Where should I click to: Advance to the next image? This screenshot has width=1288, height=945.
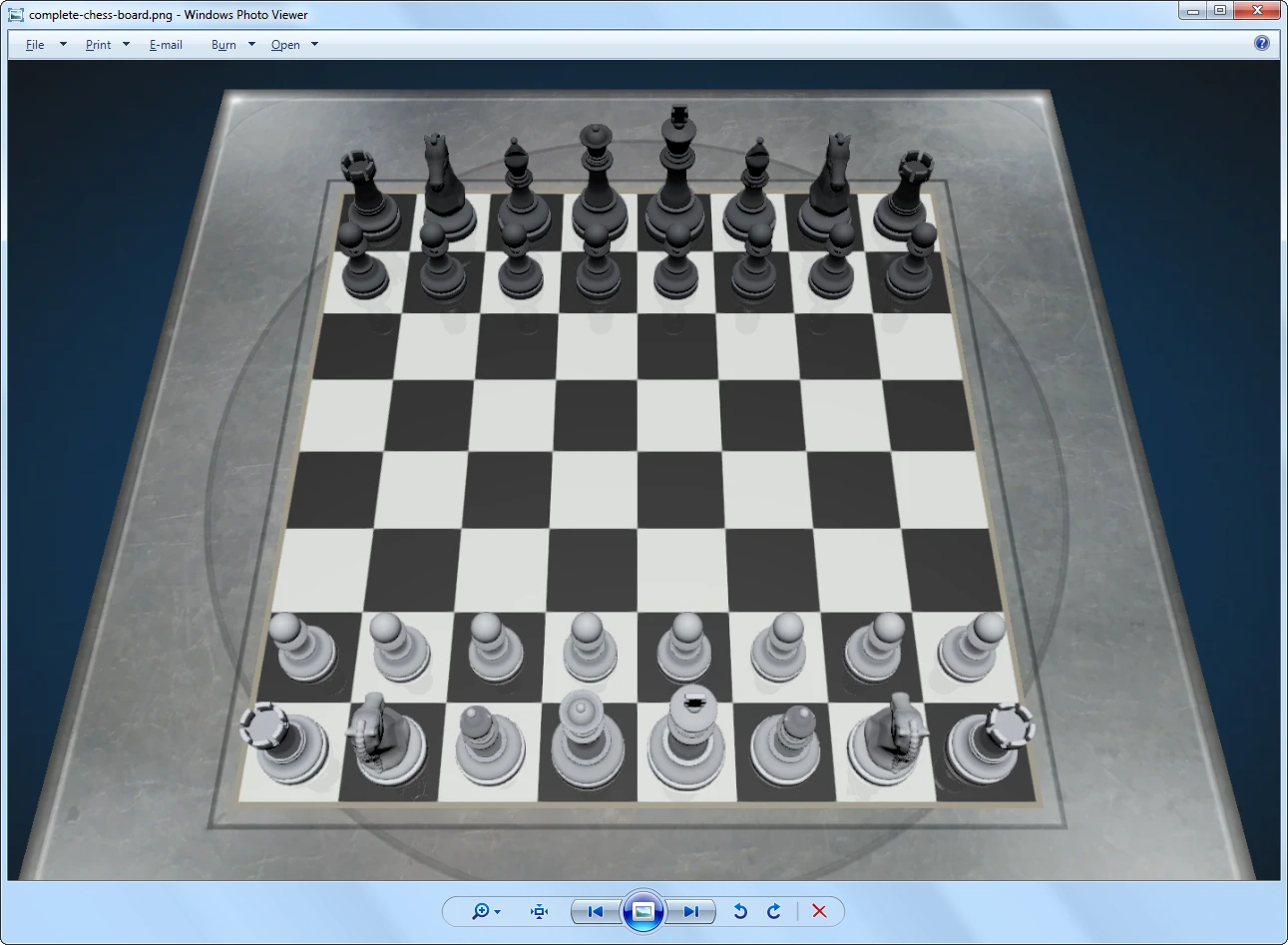tap(692, 911)
